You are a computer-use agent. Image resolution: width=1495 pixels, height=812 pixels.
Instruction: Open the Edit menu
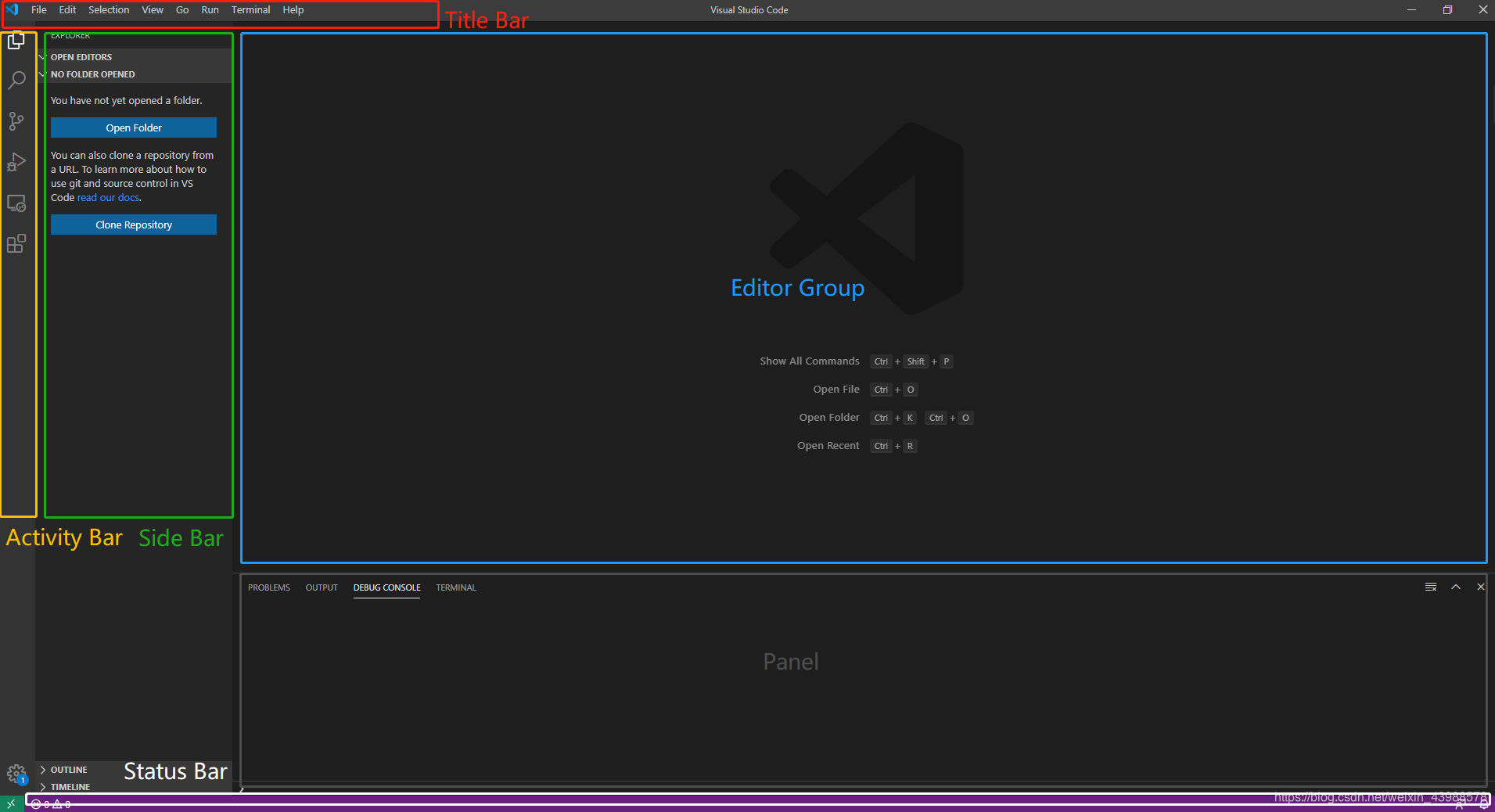click(x=67, y=10)
